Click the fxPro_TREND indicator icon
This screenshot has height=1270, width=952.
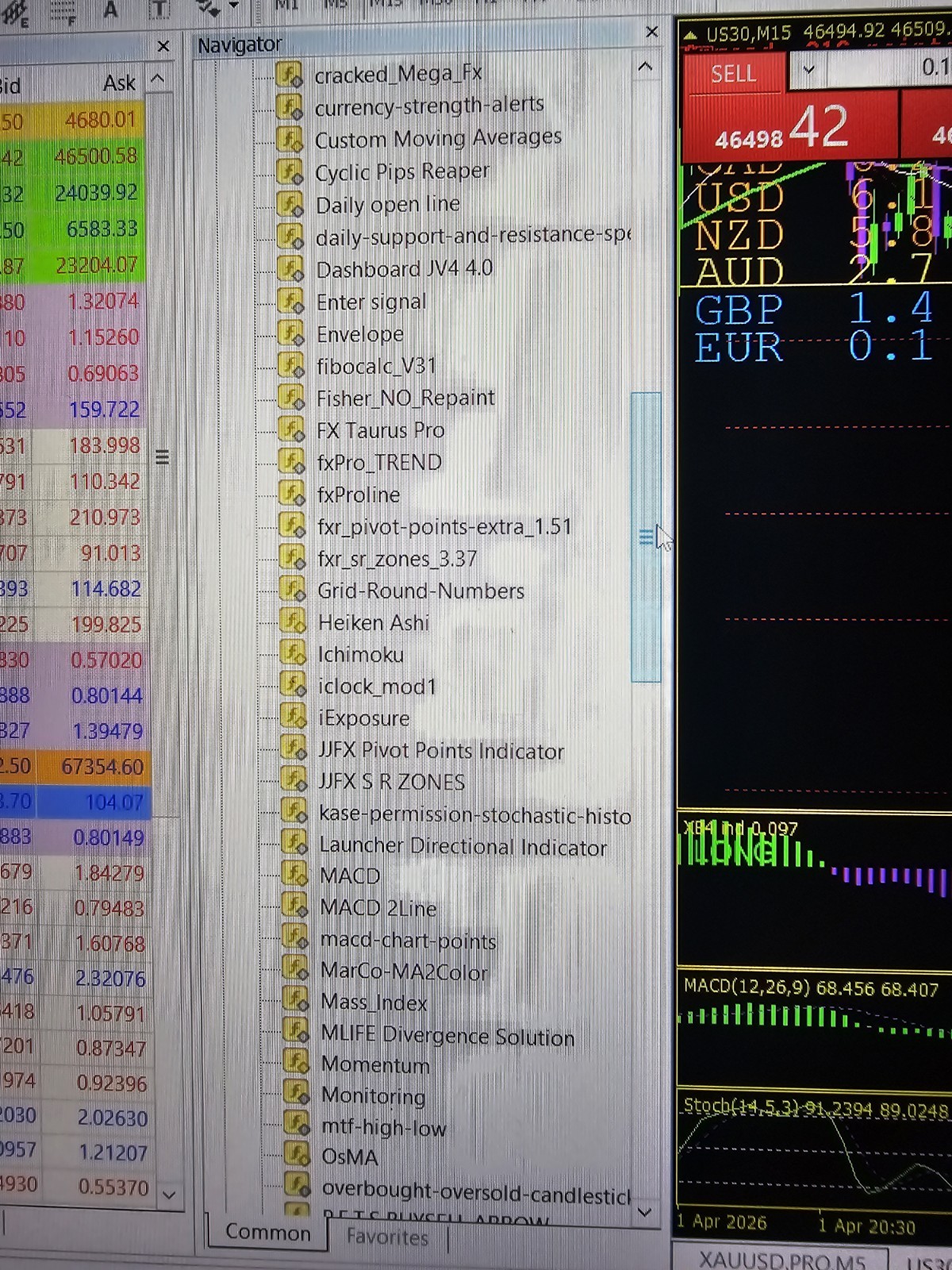point(292,461)
